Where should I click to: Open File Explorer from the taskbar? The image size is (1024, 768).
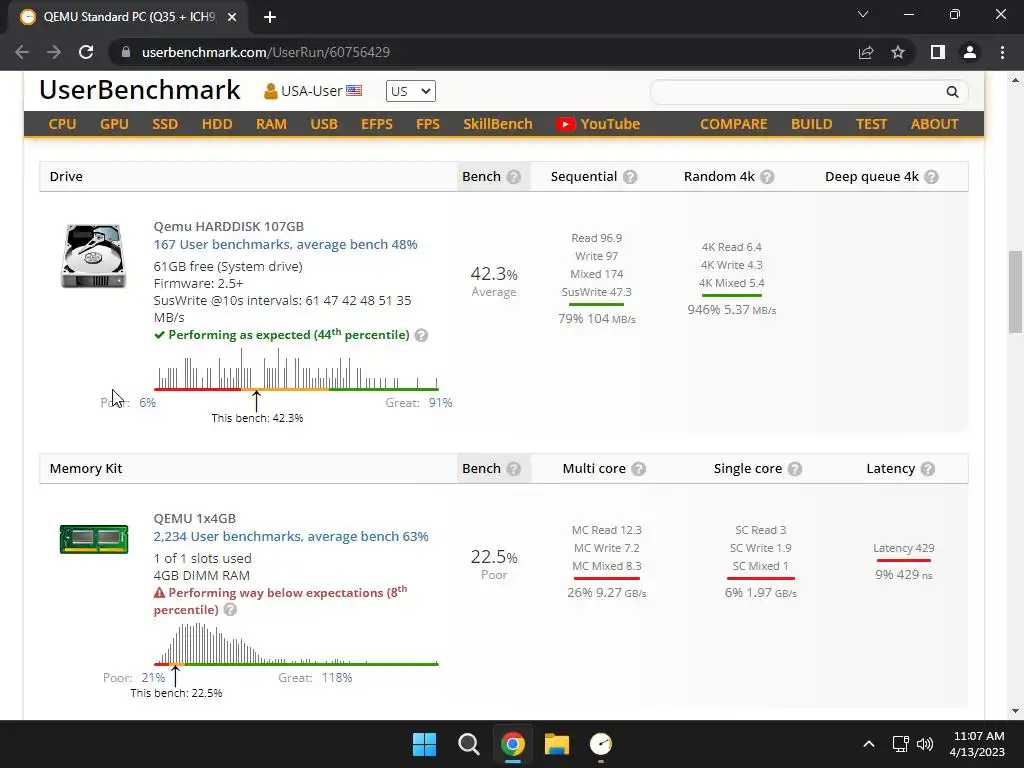pos(557,744)
